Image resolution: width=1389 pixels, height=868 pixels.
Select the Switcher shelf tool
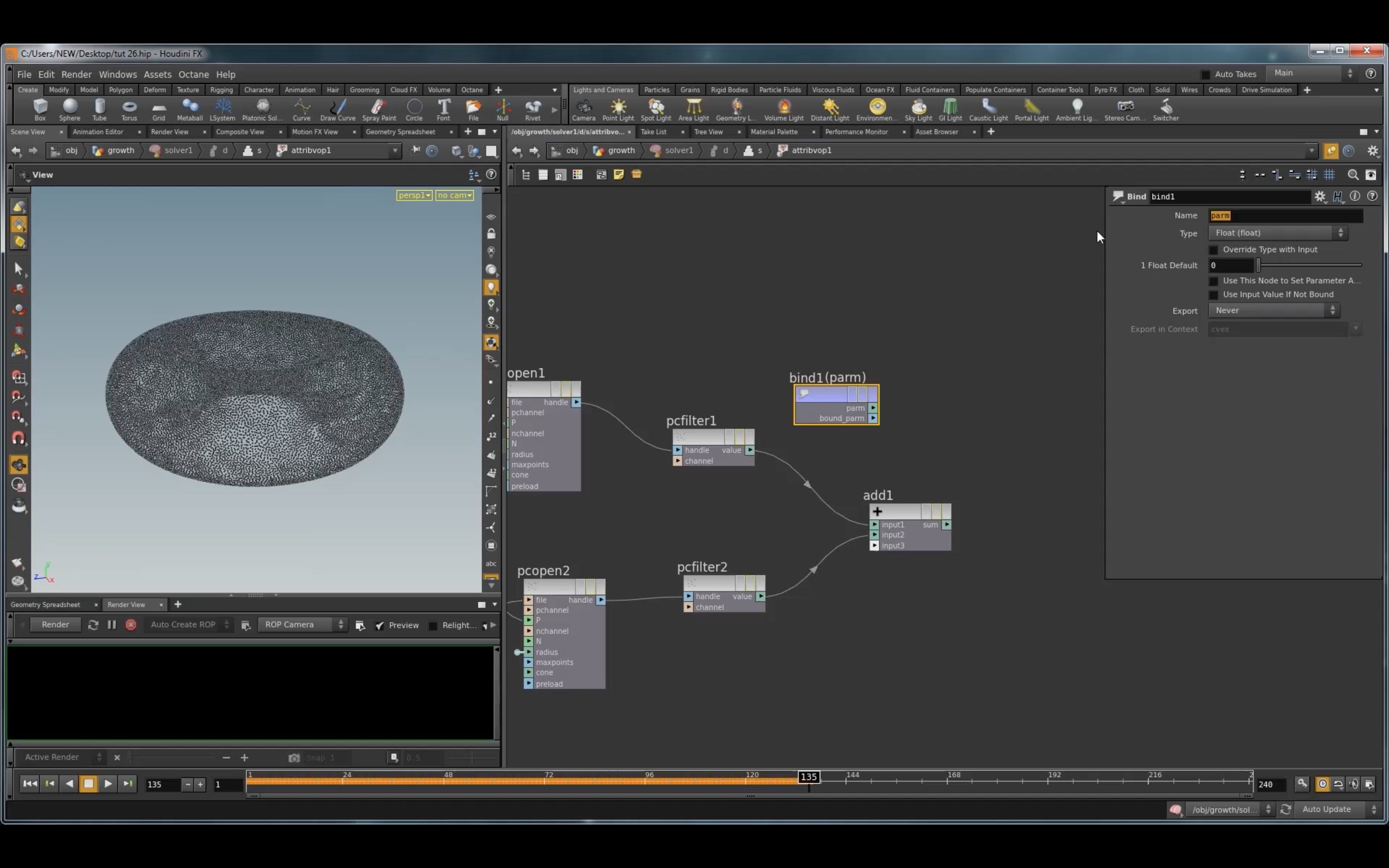point(1166,109)
